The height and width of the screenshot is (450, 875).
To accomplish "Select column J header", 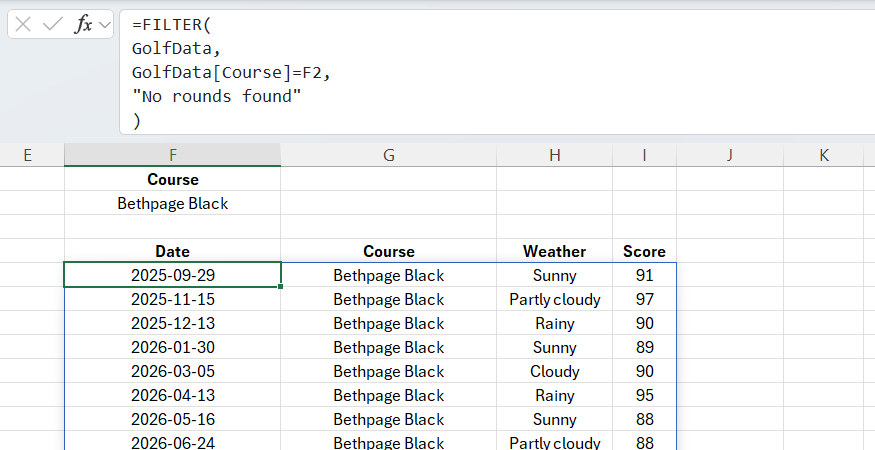I will [730, 155].
